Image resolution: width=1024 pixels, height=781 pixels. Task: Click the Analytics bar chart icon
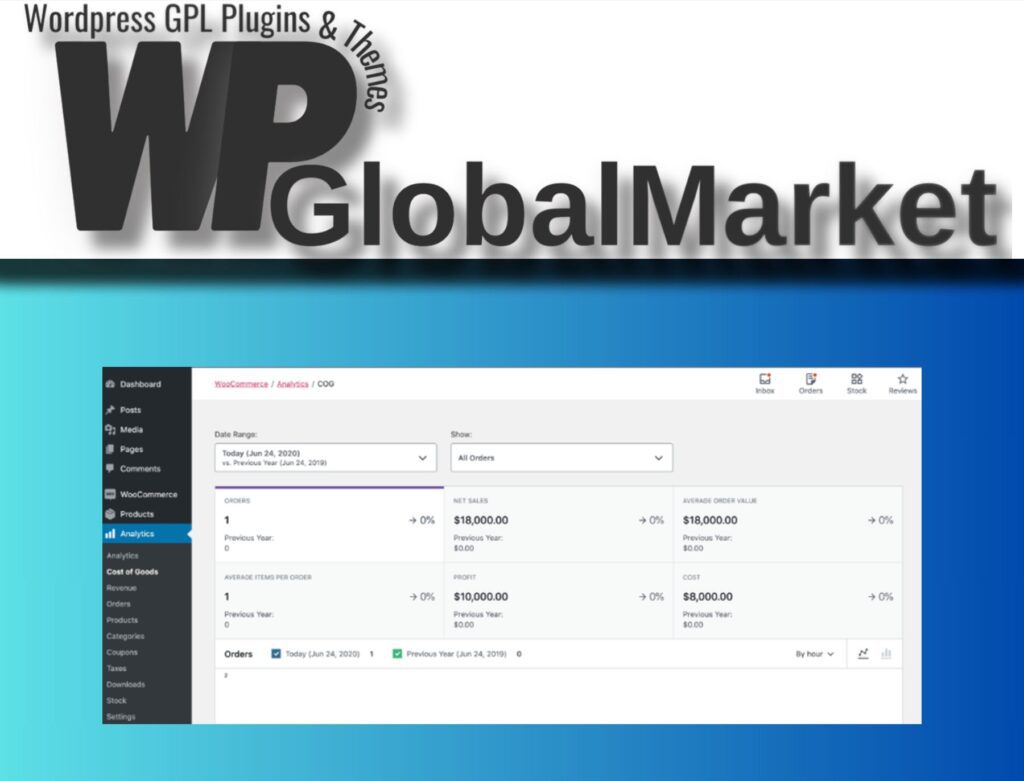tap(110, 534)
